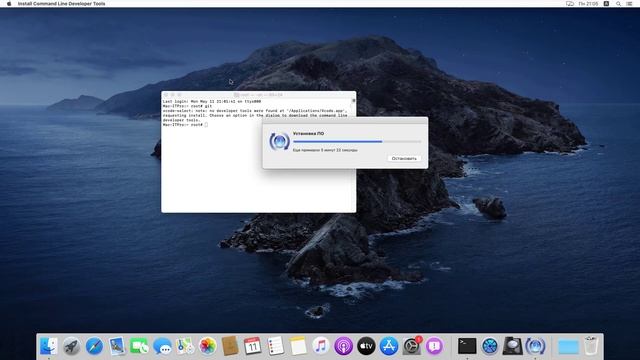This screenshot has width=640, height=360.
Task: Open Apple TV app in Dock
Action: click(366, 346)
